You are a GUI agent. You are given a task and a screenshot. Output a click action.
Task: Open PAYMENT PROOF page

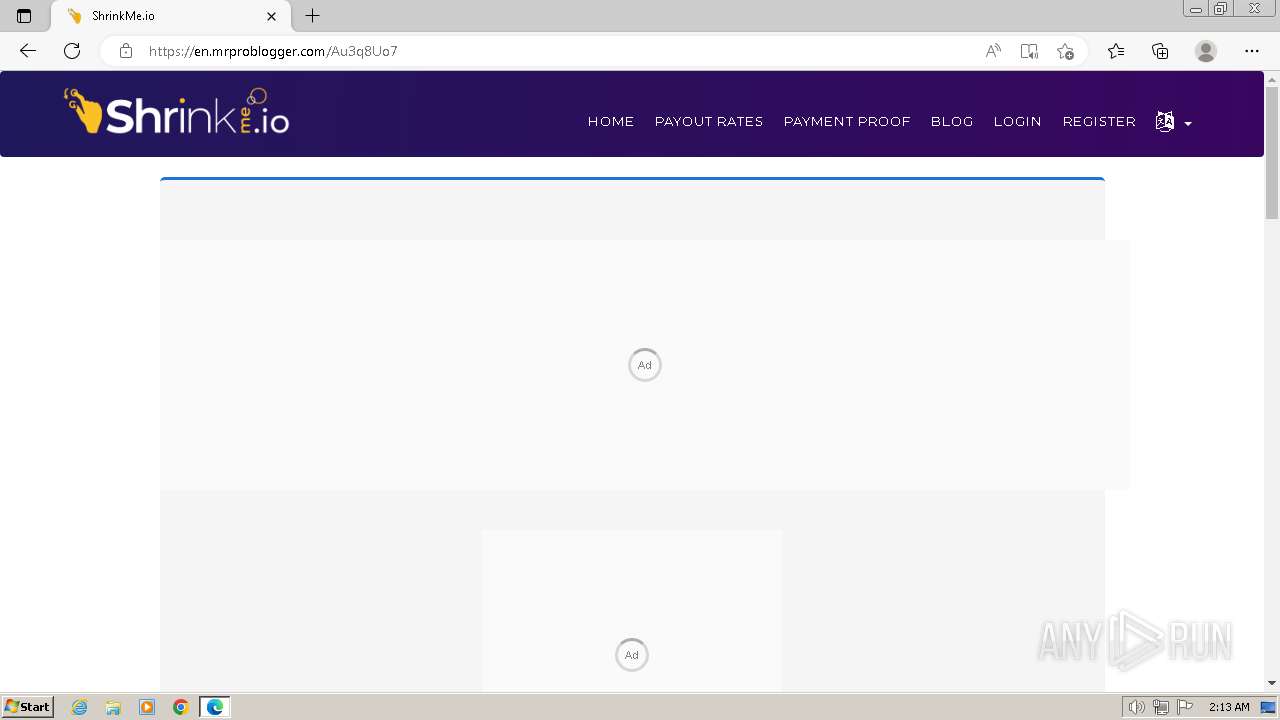[x=847, y=122]
